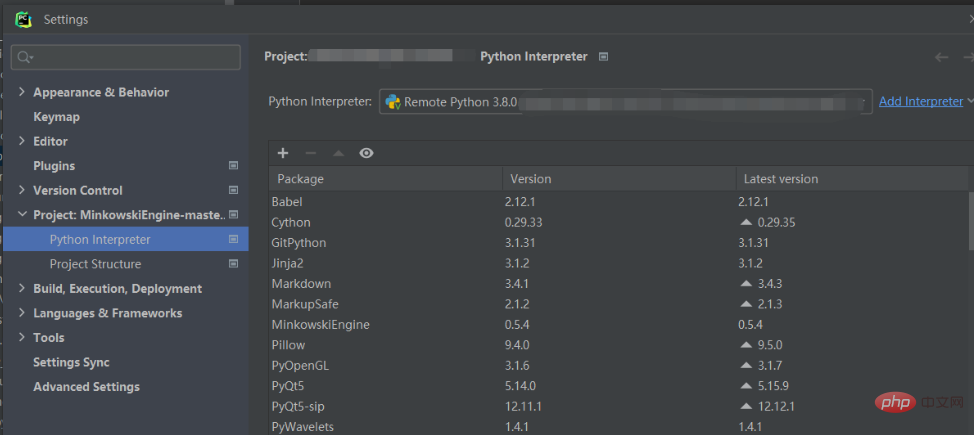Click project-level icon beside Project Structure
This screenshot has height=435, width=974.
pos(233,264)
